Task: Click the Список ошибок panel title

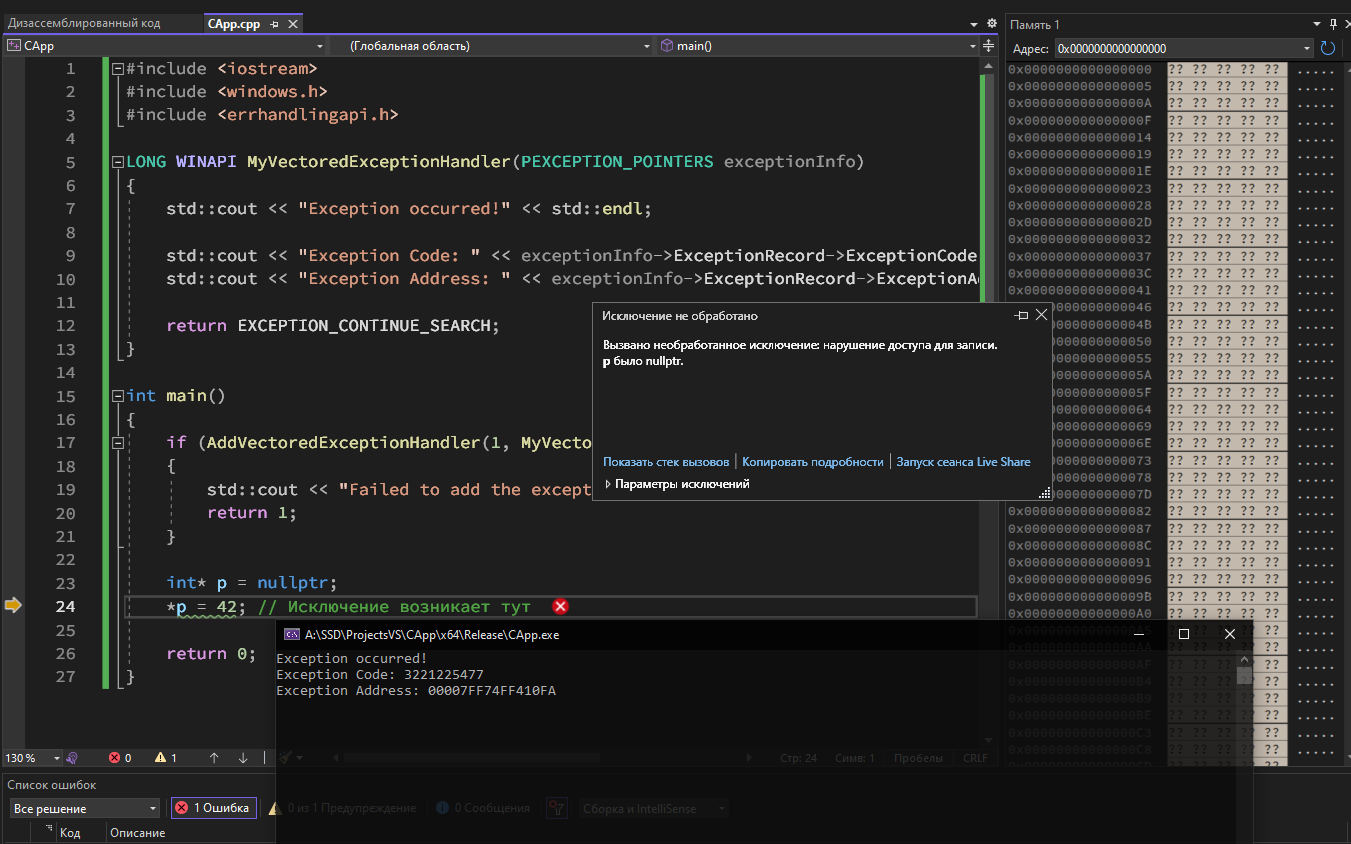Action: [52, 785]
